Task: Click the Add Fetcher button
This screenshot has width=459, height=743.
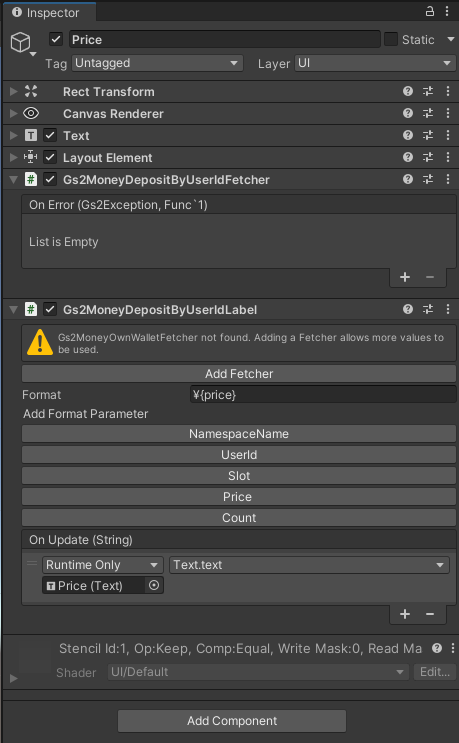Action: tap(239, 373)
